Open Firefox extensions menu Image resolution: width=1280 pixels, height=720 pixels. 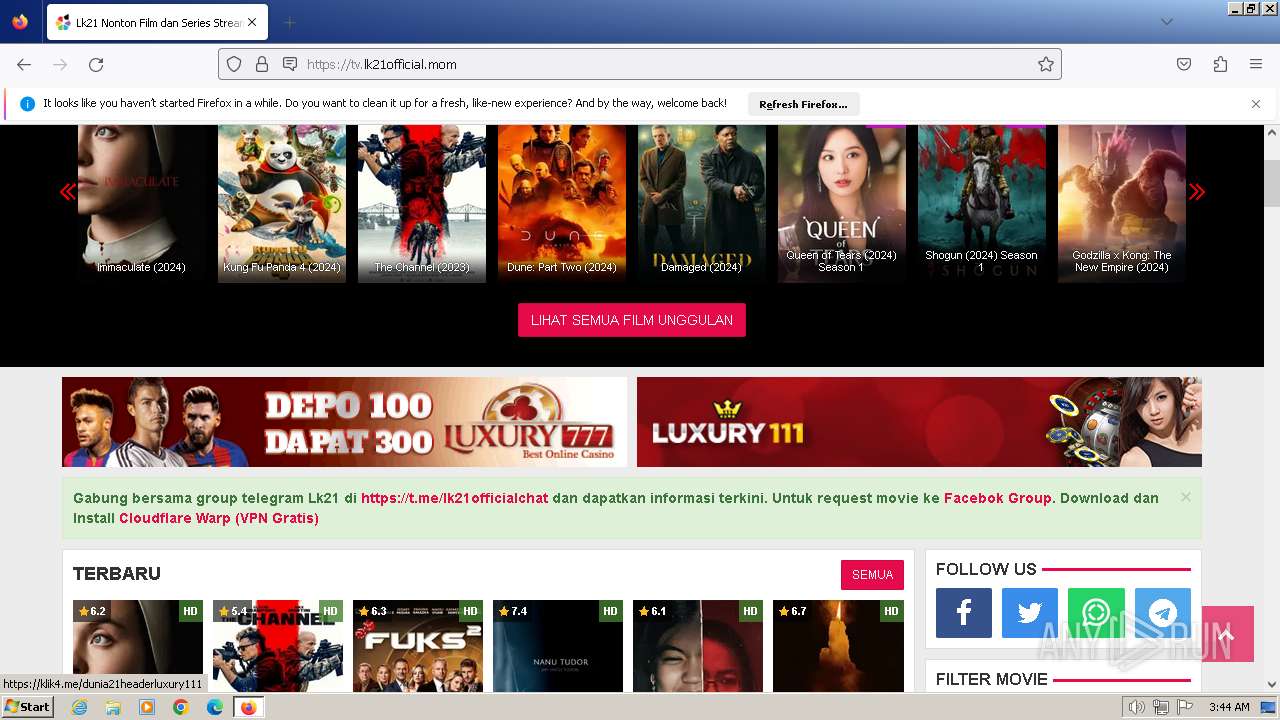pyautogui.click(x=1220, y=64)
